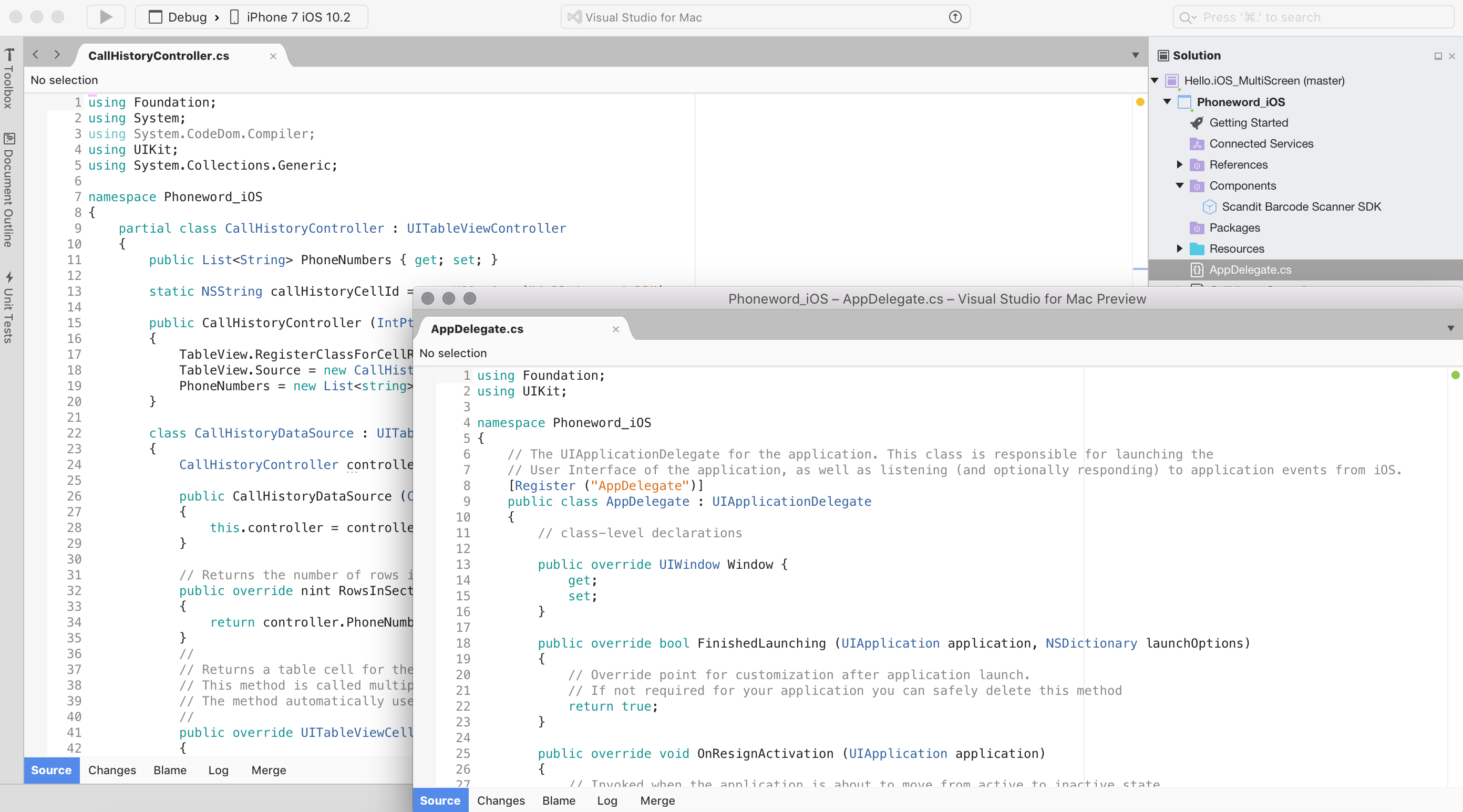The height and width of the screenshot is (812, 1463).
Task: Open the Unit Tests side panel
Action: (x=9, y=307)
